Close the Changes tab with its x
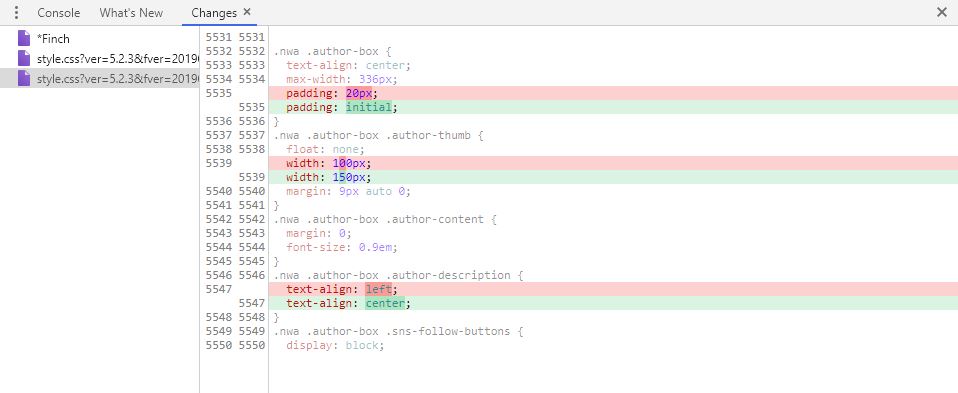 click(x=247, y=12)
